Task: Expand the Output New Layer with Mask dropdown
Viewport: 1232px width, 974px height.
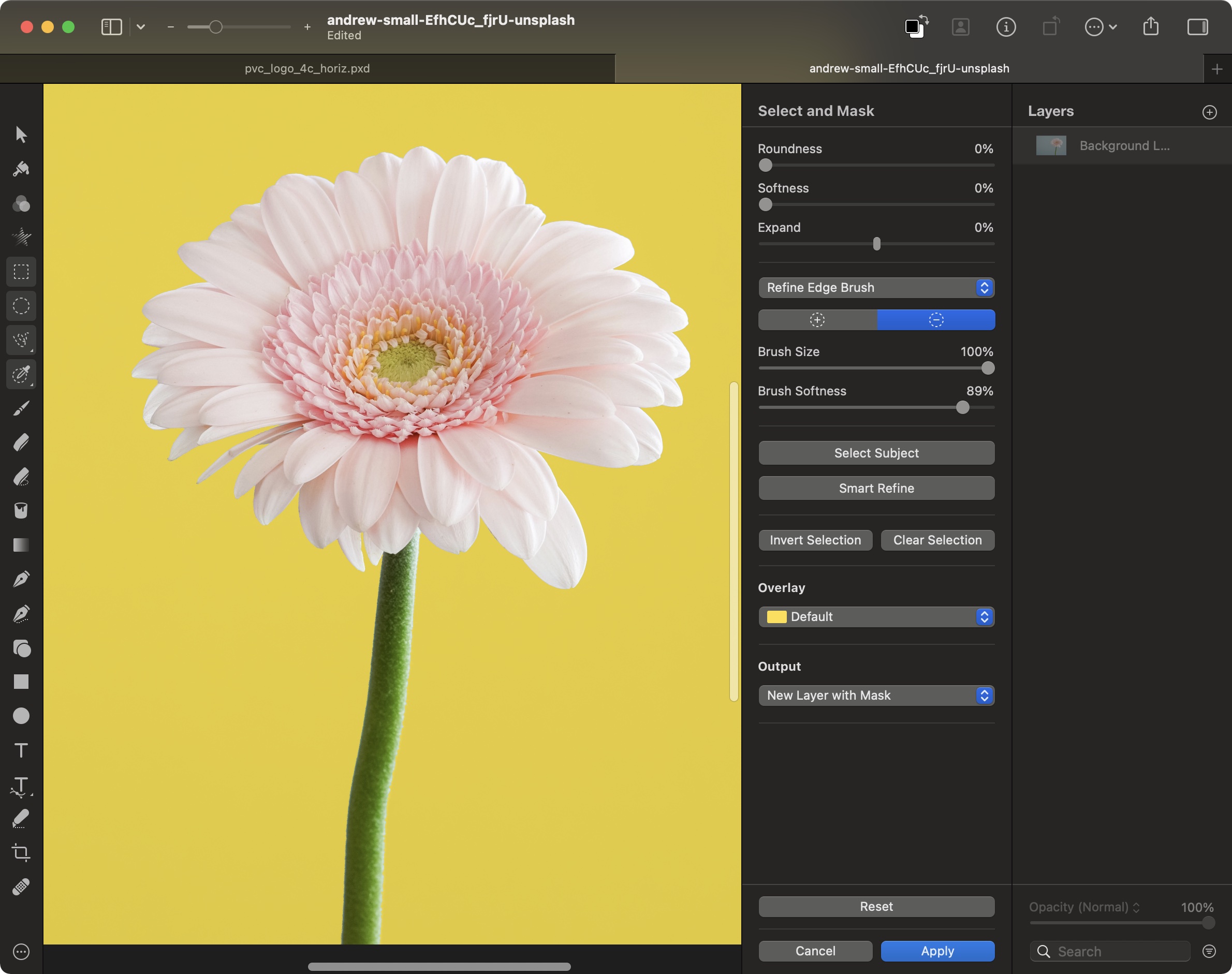Action: click(983, 695)
